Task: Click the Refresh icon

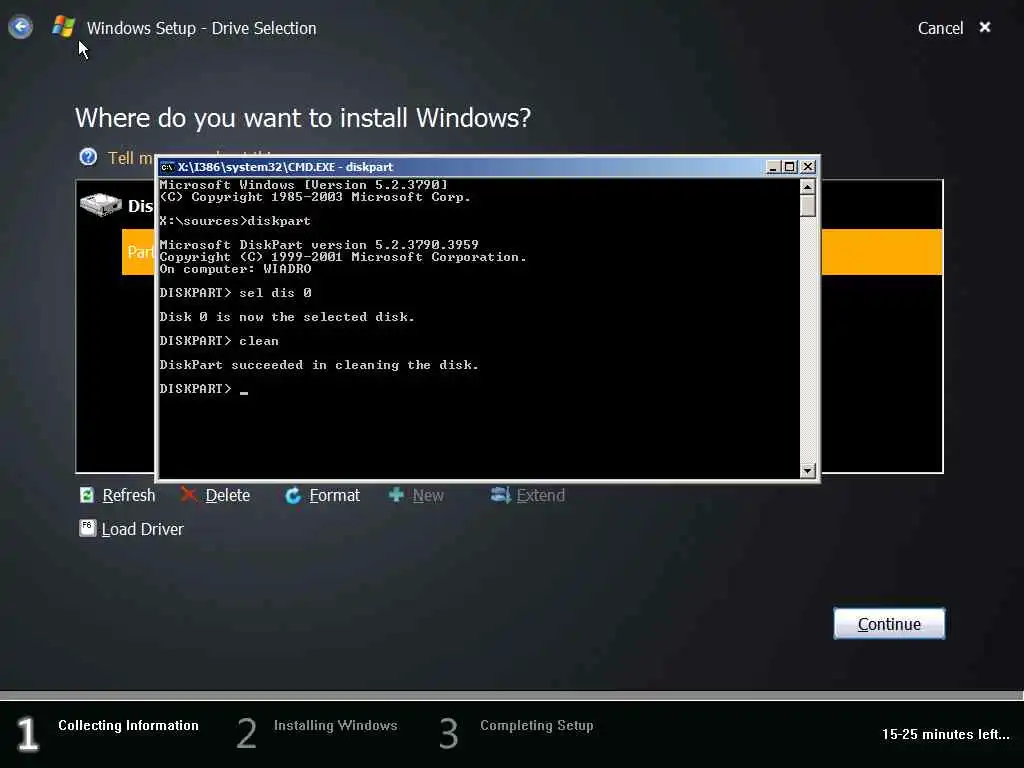Action: (x=87, y=495)
